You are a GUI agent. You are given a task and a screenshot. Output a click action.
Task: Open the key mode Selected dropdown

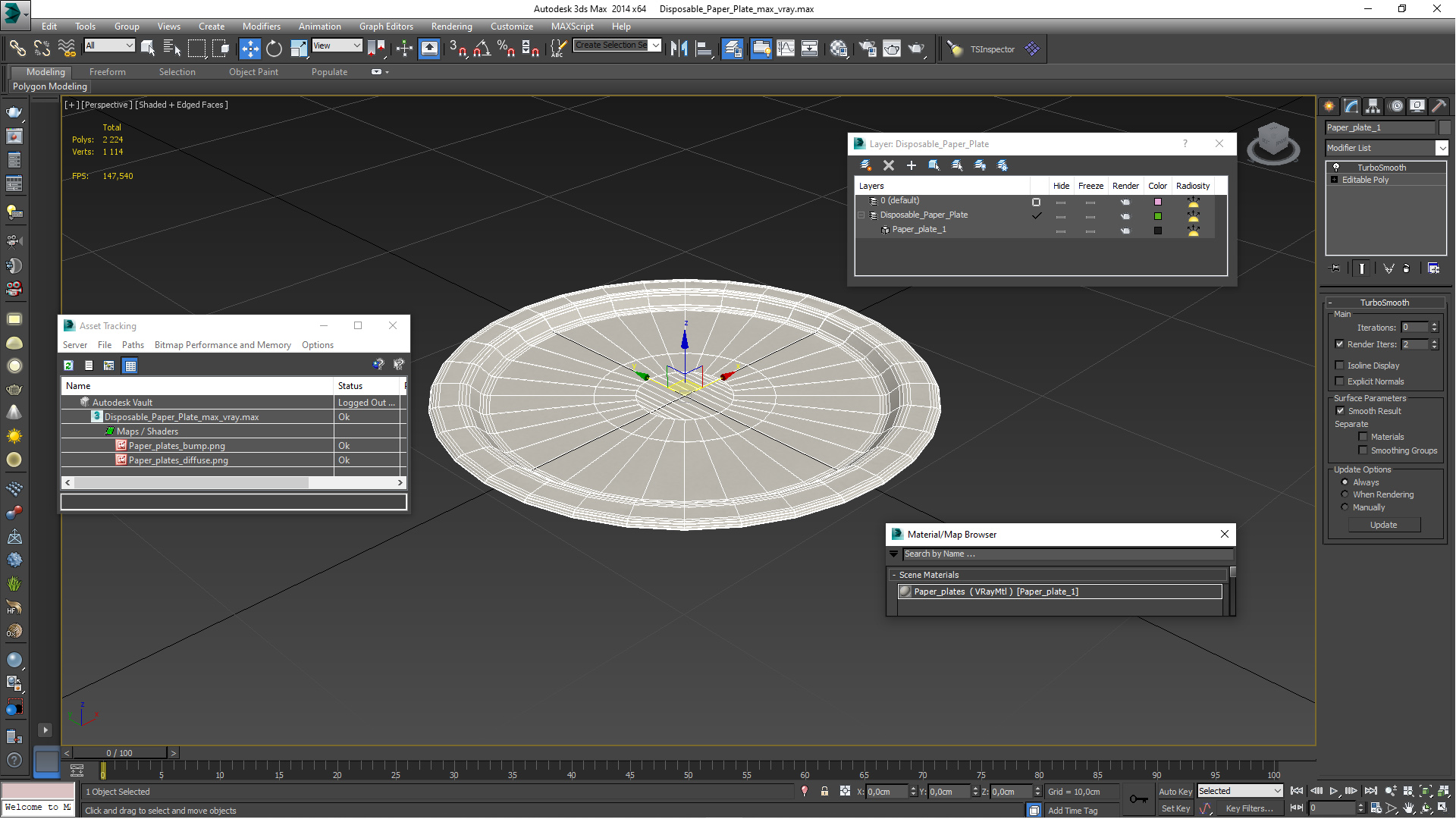[x=1239, y=791]
